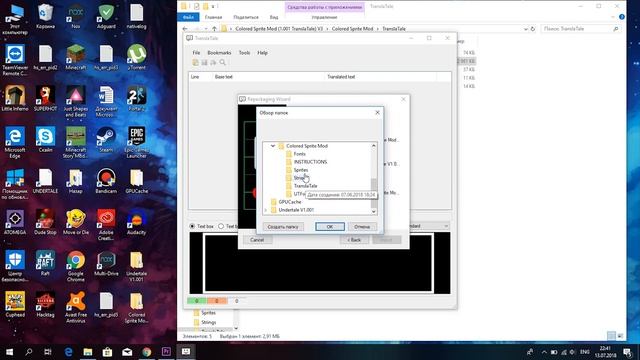The height and width of the screenshot is (360, 640).
Task: Launch SUPERHOT desktop shortcut
Action: pyautogui.click(x=45, y=98)
